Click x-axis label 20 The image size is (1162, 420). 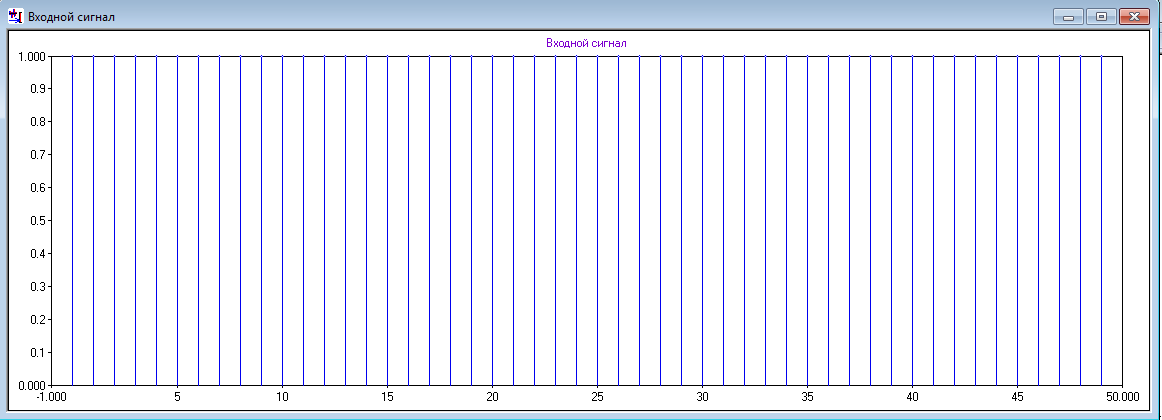(492, 397)
